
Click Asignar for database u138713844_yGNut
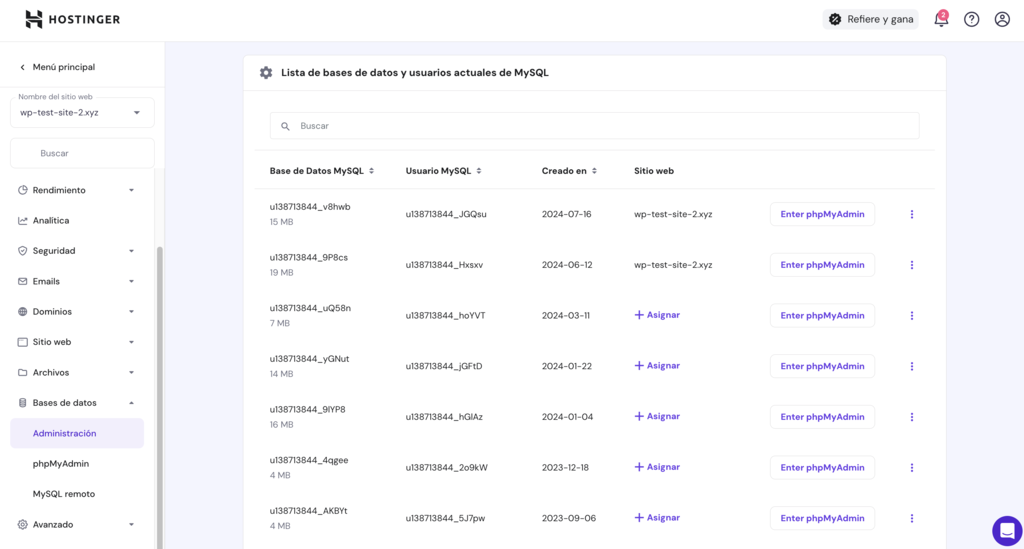point(657,366)
